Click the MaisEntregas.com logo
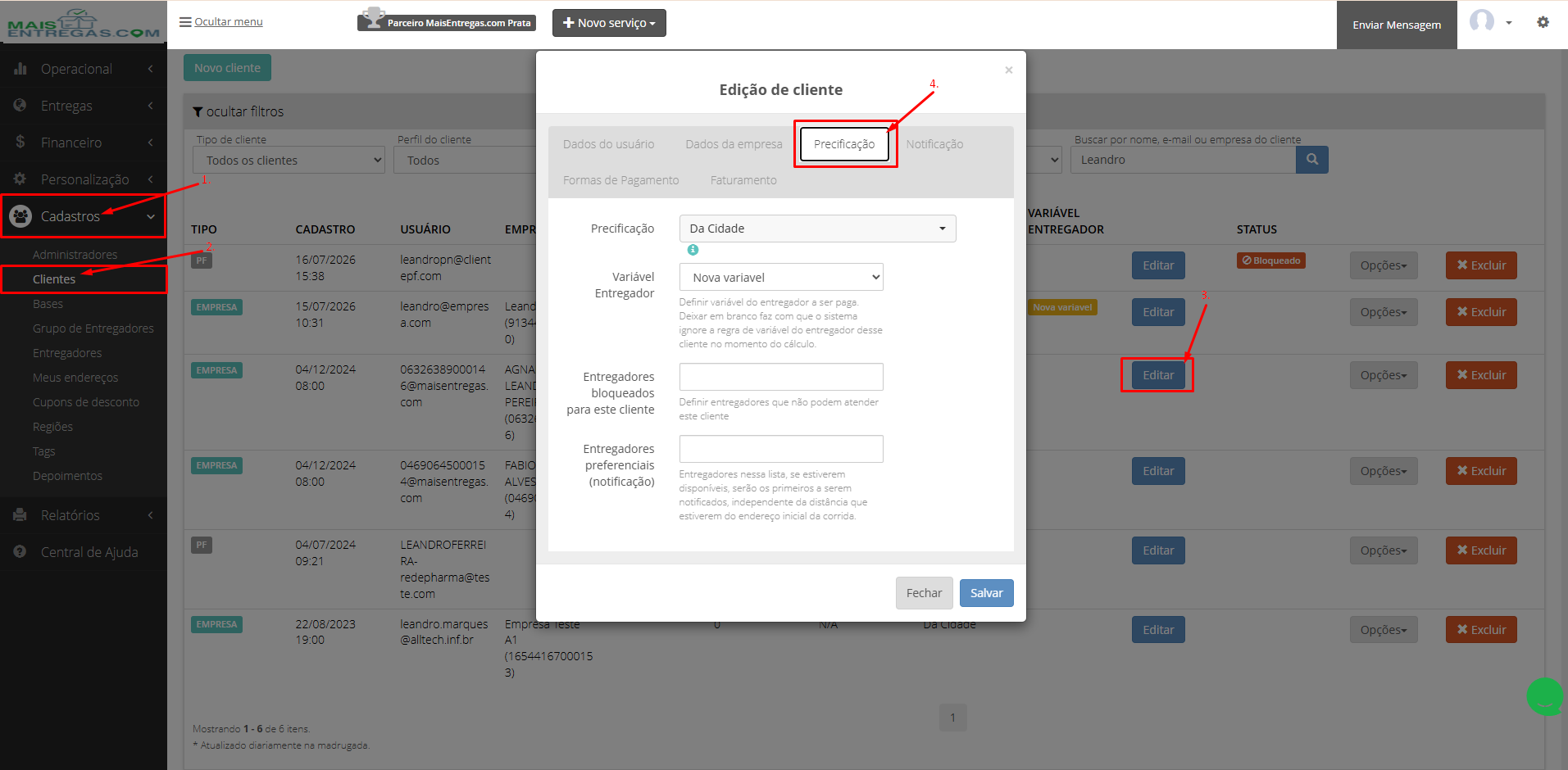 coord(84,25)
